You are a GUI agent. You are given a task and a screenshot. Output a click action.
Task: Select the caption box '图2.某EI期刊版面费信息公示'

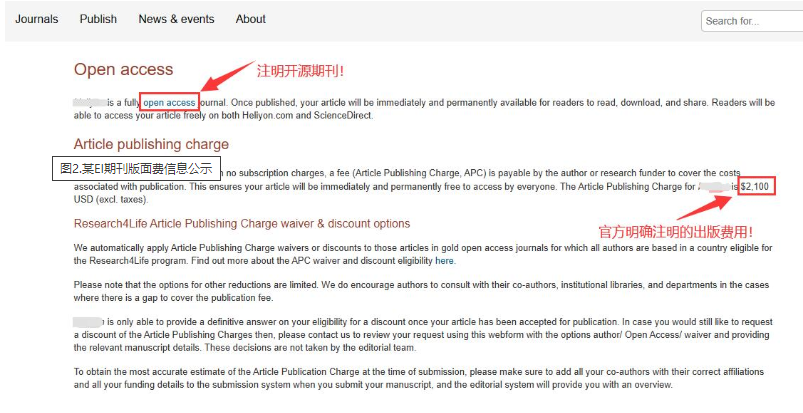136,168
